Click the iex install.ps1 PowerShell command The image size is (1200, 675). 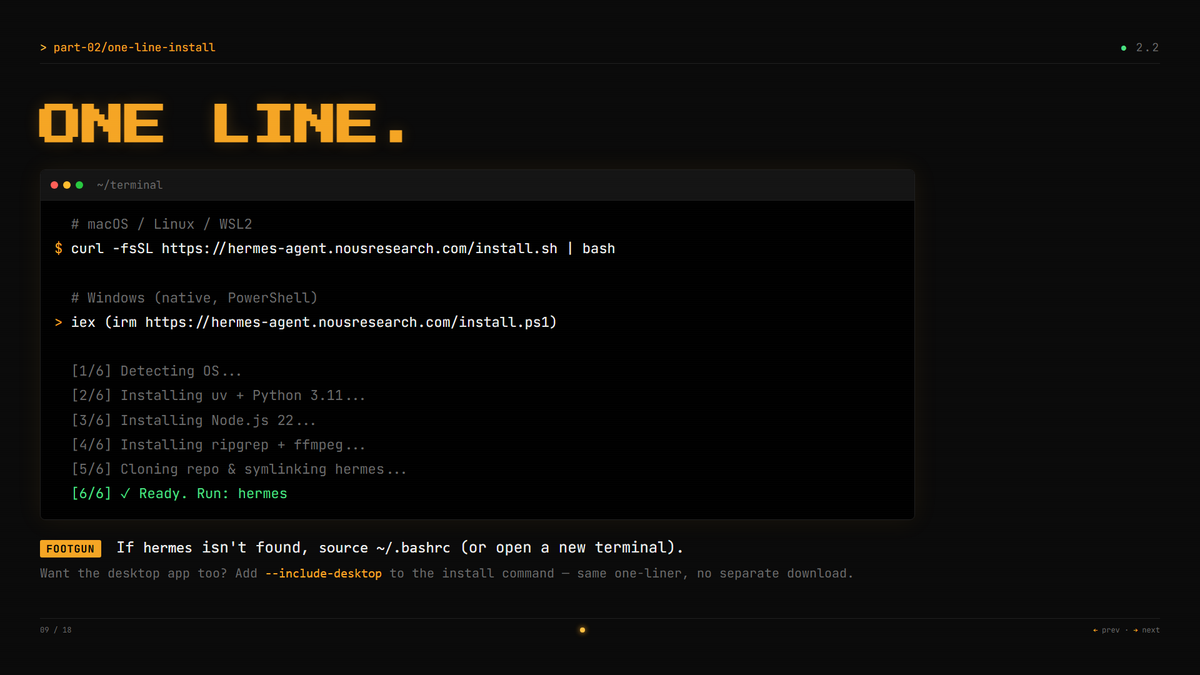pos(314,322)
